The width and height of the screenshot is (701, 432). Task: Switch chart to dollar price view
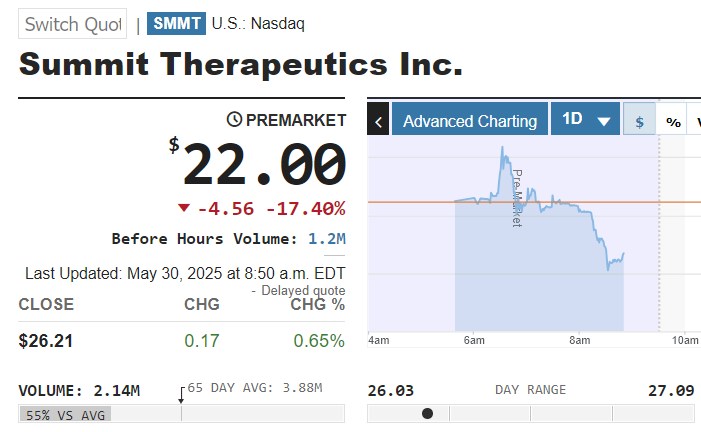coord(639,121)
